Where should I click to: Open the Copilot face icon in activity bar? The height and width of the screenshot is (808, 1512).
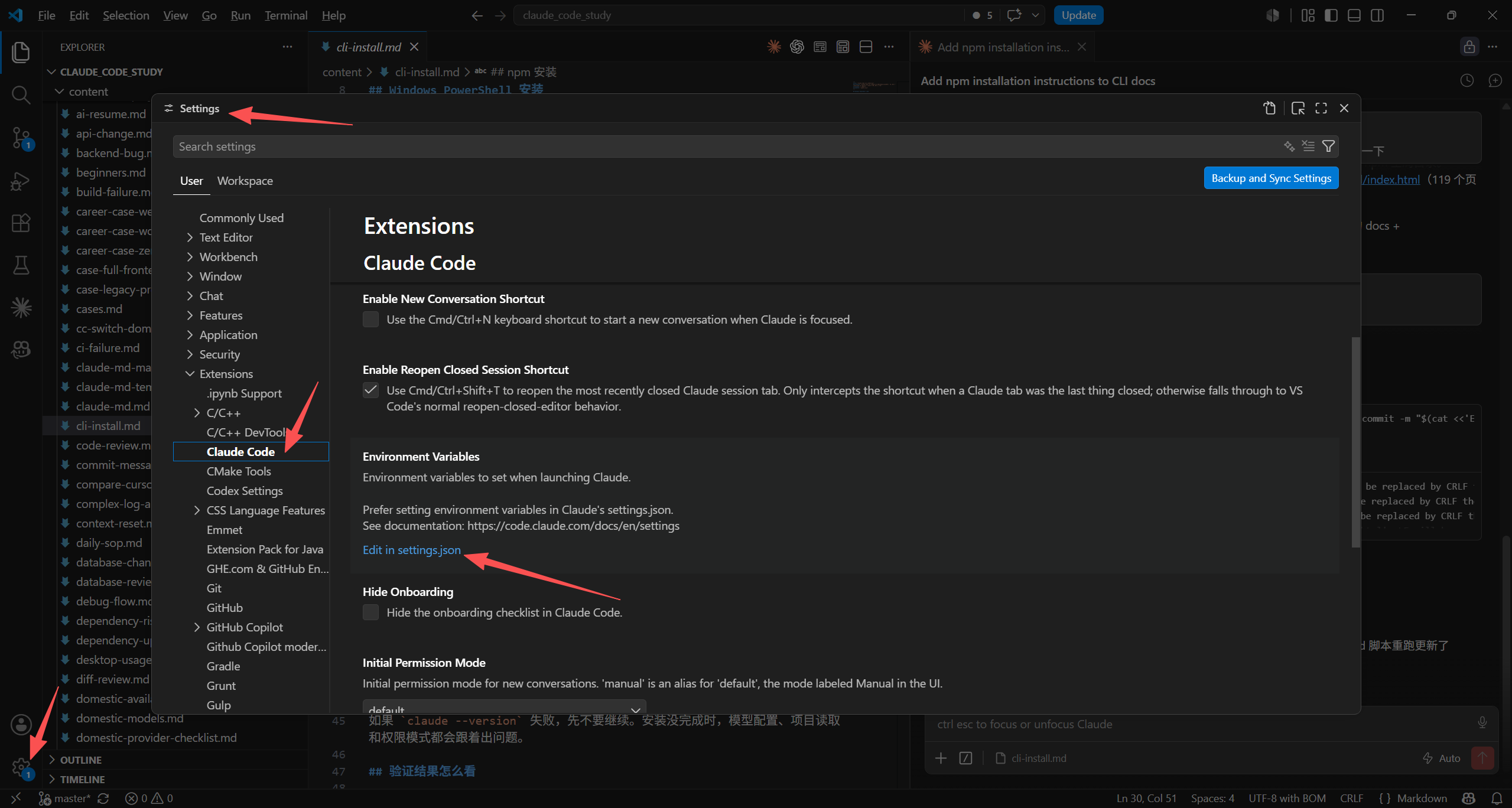[21, 350]
